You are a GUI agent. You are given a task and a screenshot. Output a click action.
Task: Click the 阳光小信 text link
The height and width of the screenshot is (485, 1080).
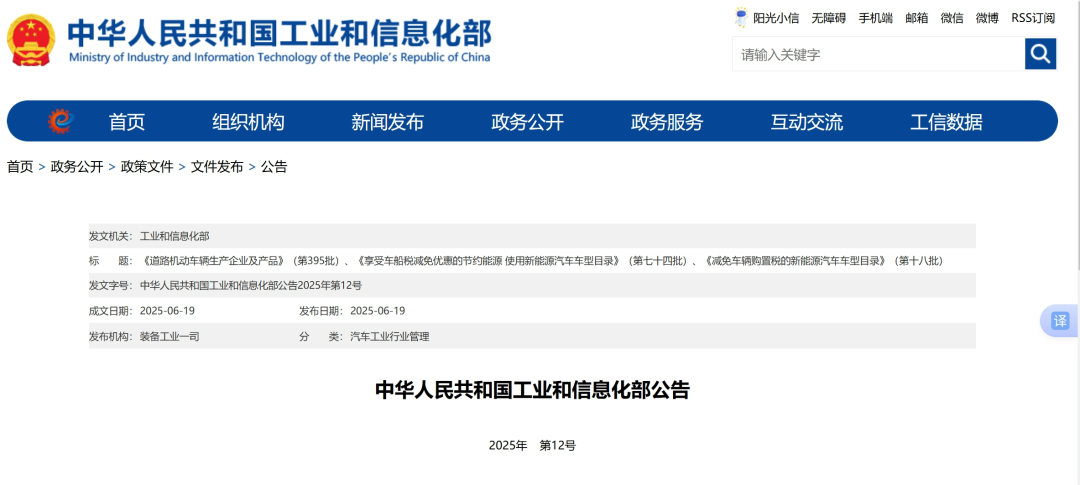(776, 19)
